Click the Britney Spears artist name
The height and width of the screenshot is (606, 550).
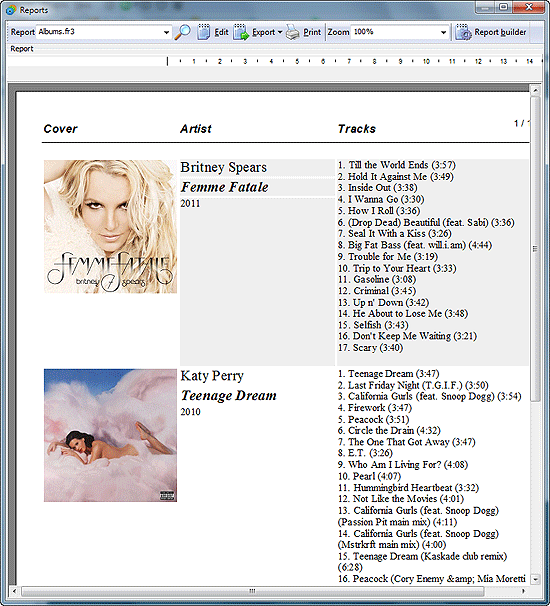click(x=223, y=167)
